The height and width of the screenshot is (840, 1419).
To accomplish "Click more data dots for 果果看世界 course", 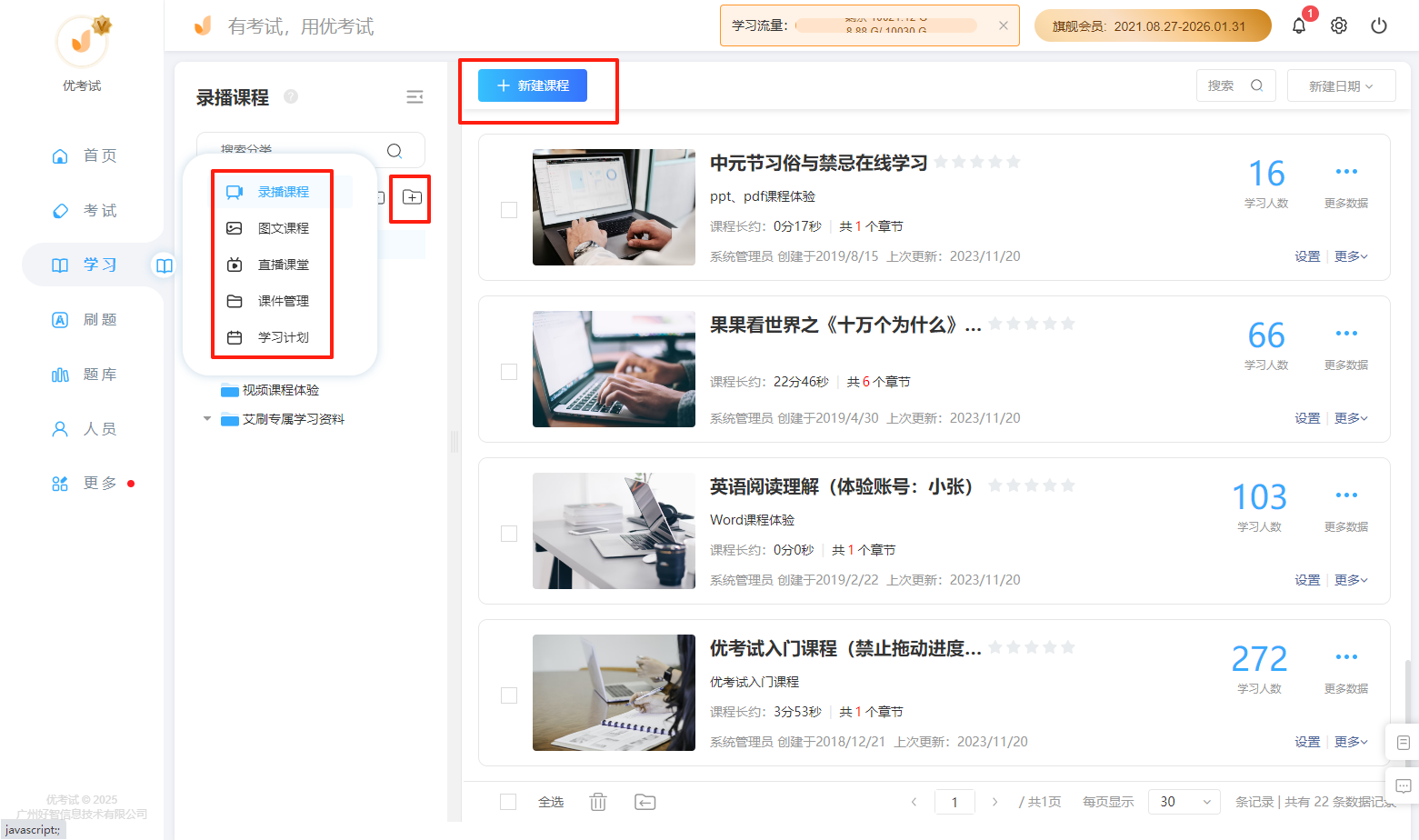I will coord(1346,333).
